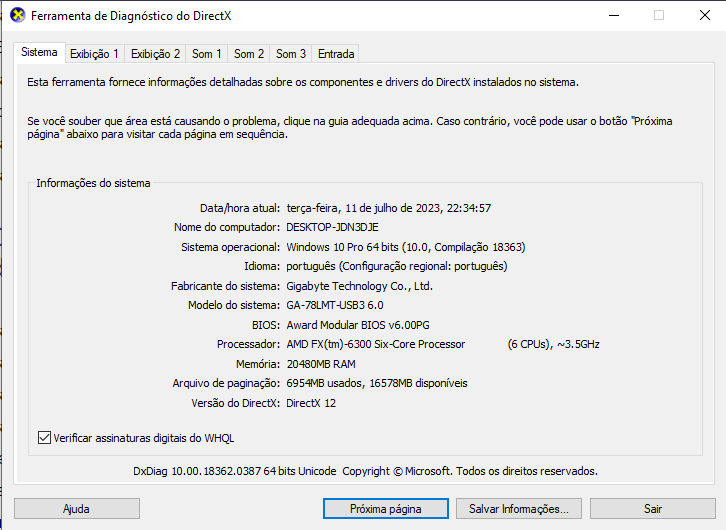Viewport: 726px width, 530px height.
Task: Click the DirectX icon in the title bar
Action: pyautogui.click(x=18, y=15)
